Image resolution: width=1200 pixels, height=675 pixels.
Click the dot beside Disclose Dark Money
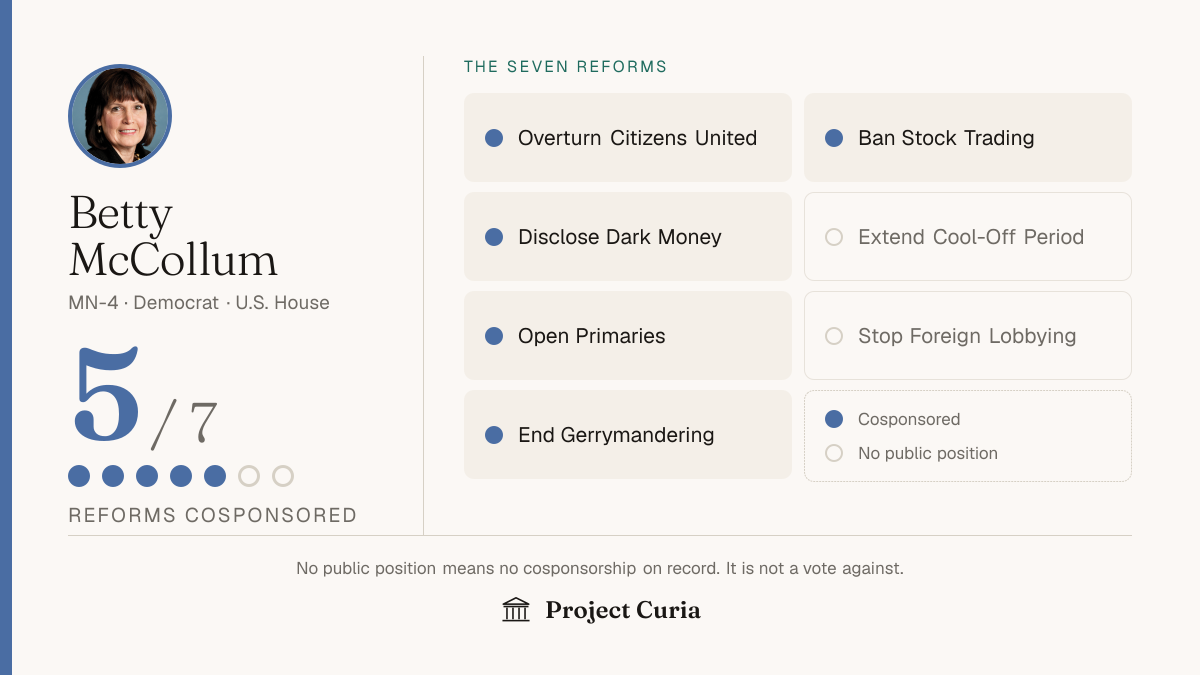click(494, 237)
